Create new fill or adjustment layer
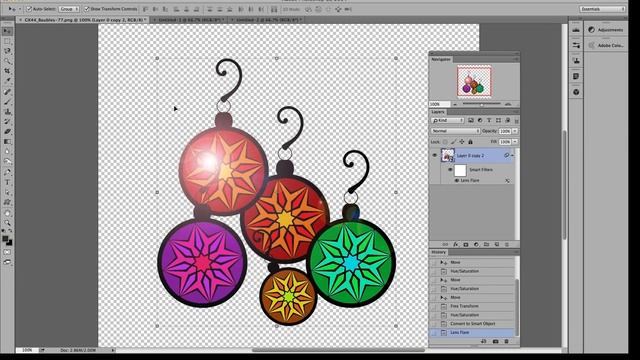Image resolution: width=640 pixels, height=360 pixels. click(x=476, y=244)
